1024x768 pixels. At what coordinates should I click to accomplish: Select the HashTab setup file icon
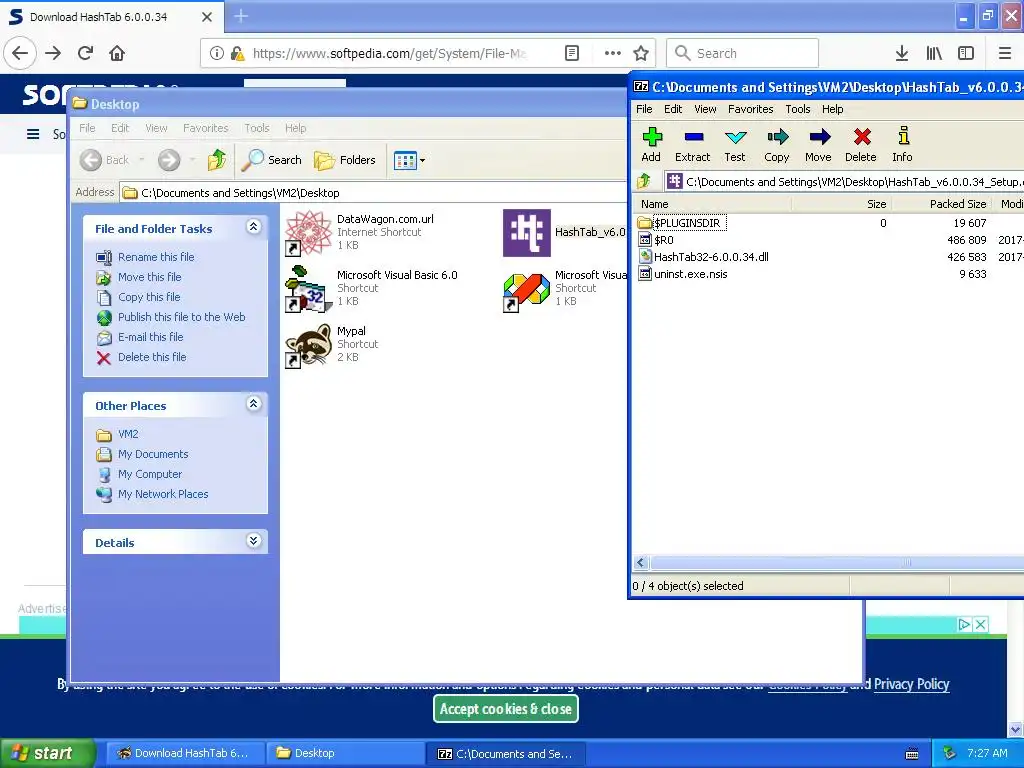526,232
